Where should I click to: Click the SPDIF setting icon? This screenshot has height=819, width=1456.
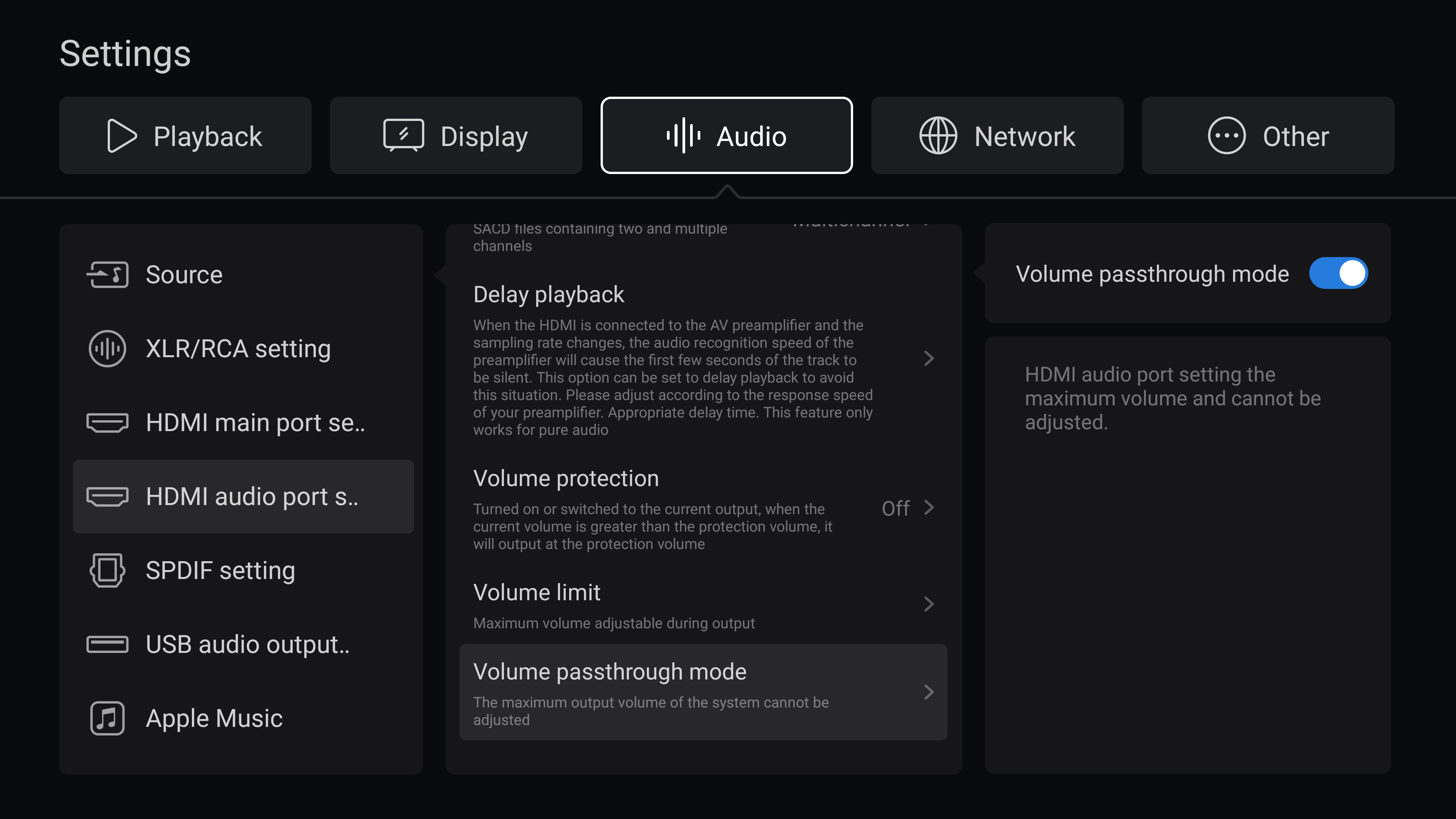point(107,570)
